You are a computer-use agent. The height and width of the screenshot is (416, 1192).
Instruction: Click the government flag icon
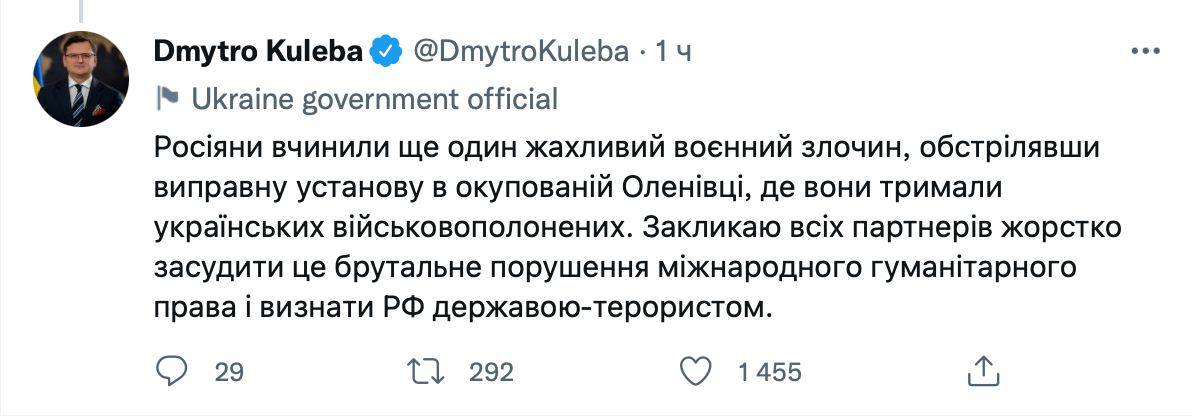tap(167, 99)
